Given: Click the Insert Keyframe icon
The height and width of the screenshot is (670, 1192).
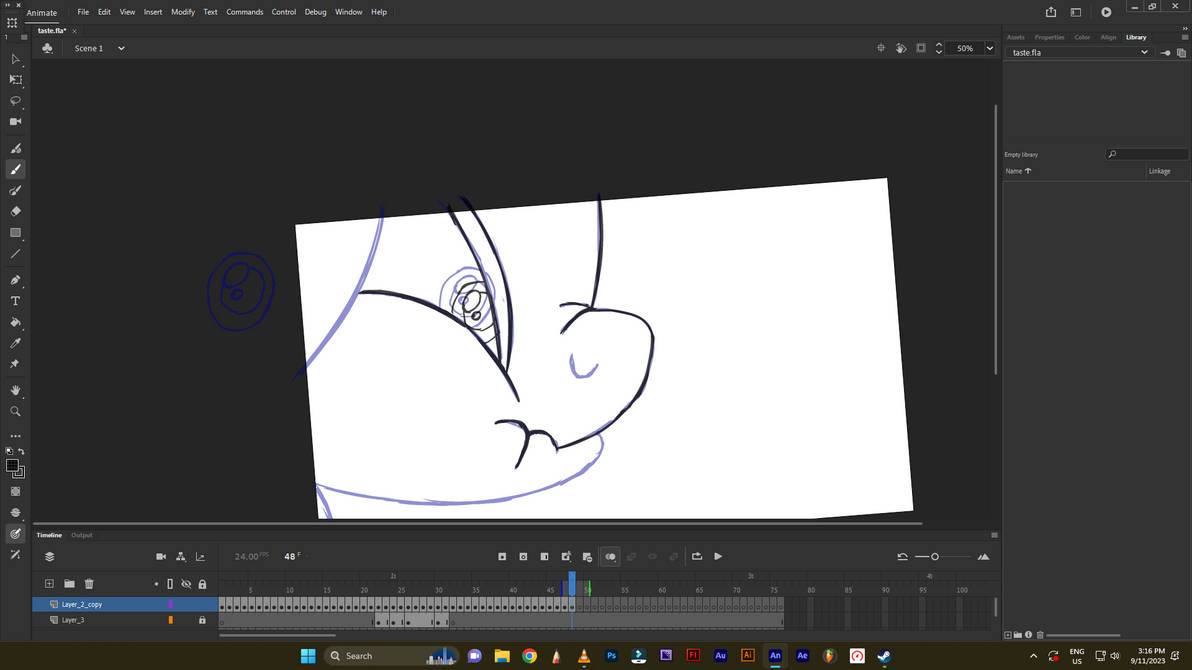Looking at the screenshot, I should coord(502,557).
